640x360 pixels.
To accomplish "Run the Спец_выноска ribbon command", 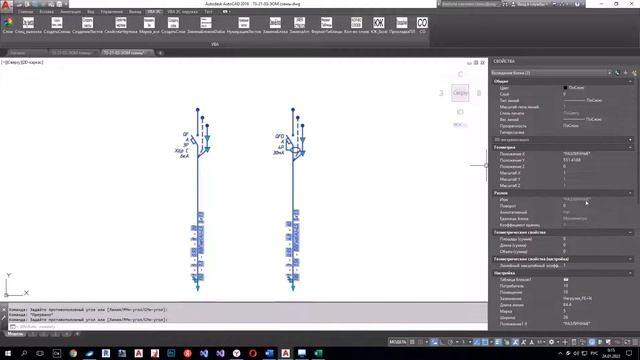I will click(x=28, y=24).
